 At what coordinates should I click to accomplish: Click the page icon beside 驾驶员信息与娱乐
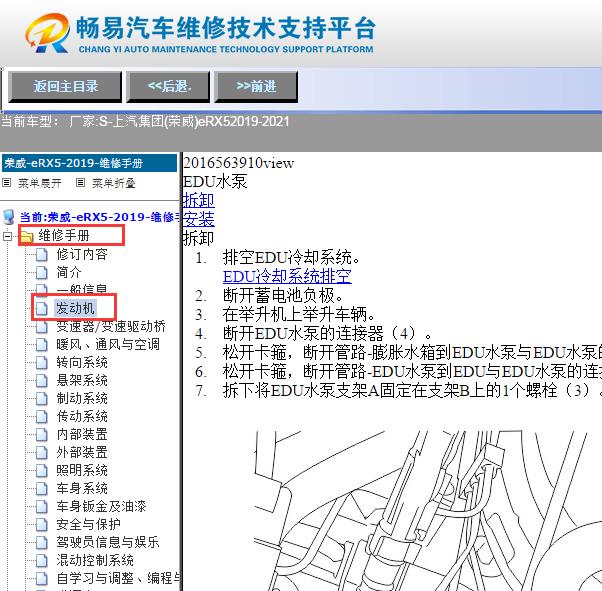tap(41, 543)
